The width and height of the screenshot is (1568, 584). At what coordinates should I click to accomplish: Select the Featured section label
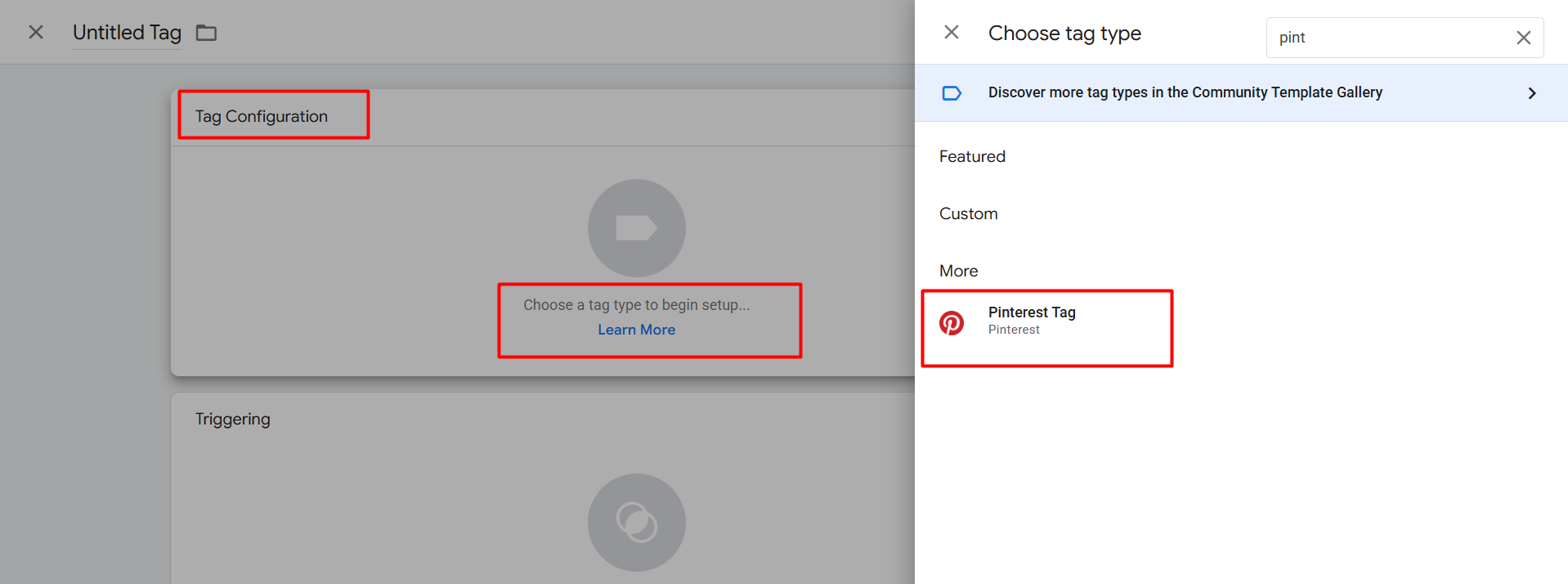click(x=972, y=156)
